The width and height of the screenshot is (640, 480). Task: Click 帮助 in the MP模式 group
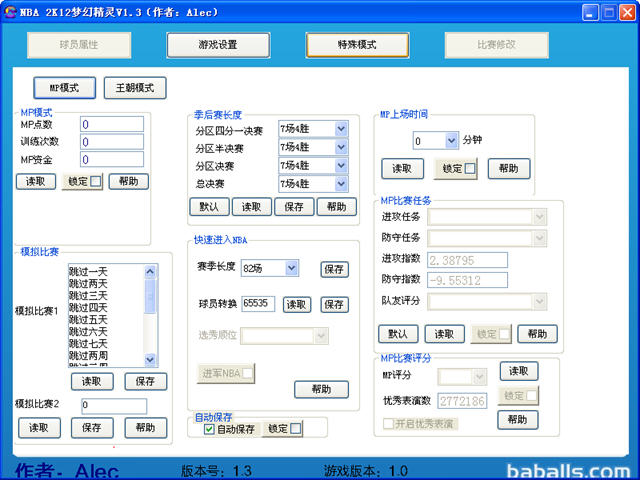click(x=129, y=182)
